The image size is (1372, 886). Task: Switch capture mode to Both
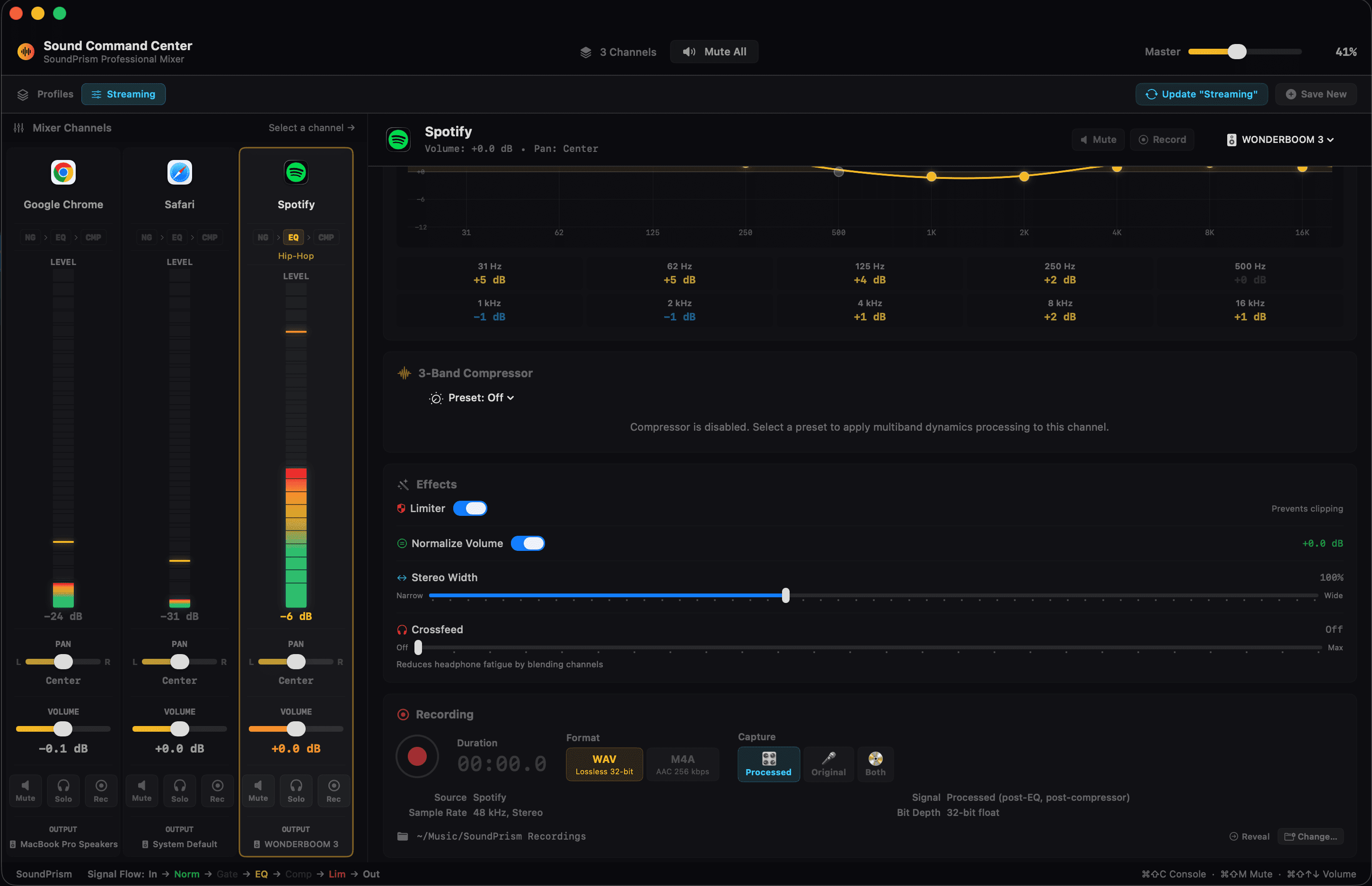[x=875, y=764]
